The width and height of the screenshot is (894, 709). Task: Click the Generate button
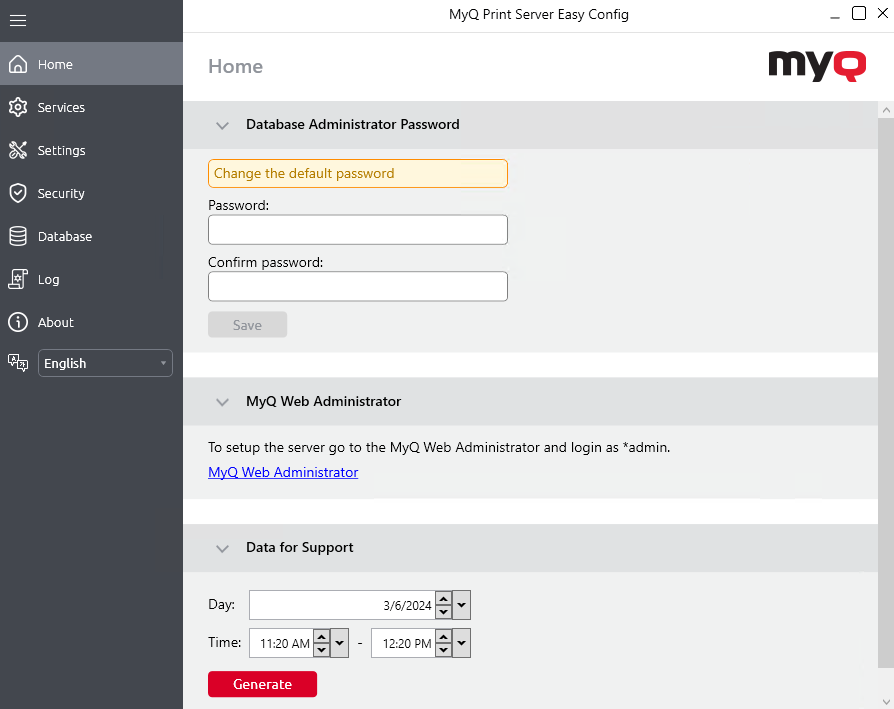click(x=262, y=684)
